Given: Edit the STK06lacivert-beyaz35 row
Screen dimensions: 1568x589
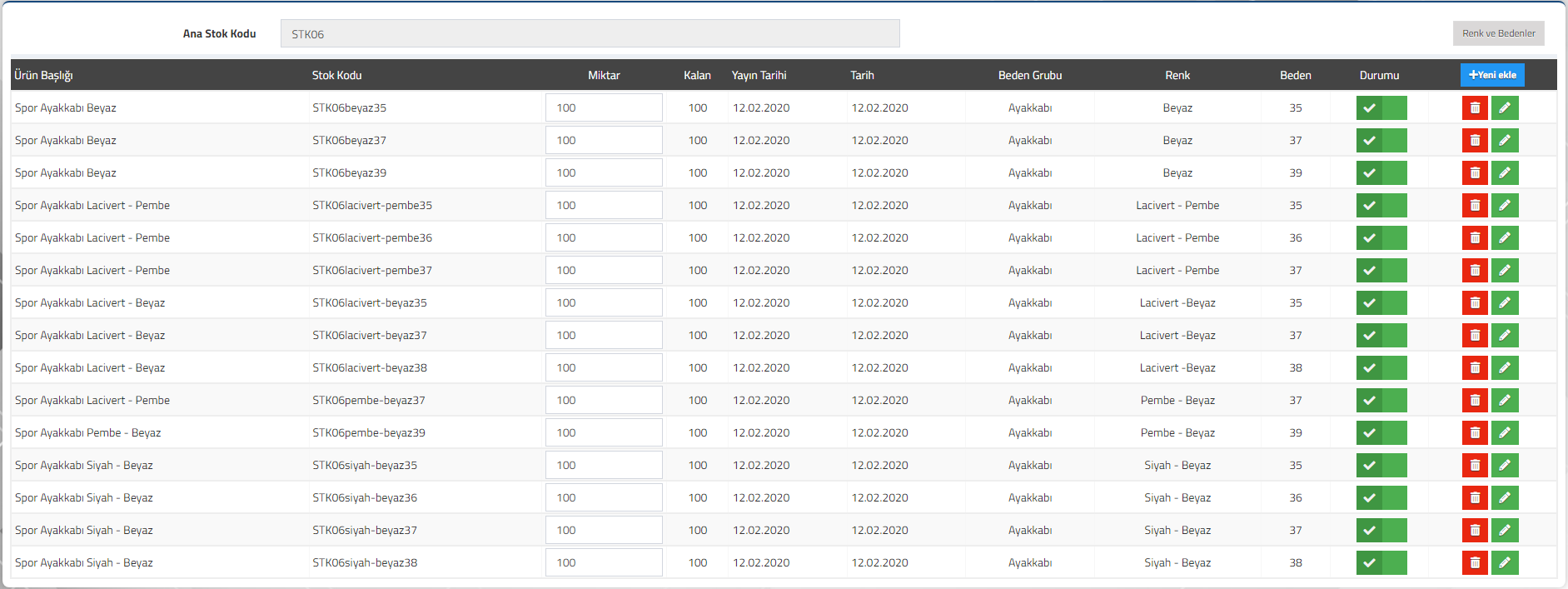Looking at the screenshot, I should pyautogui.click(x=1505, y=303).
